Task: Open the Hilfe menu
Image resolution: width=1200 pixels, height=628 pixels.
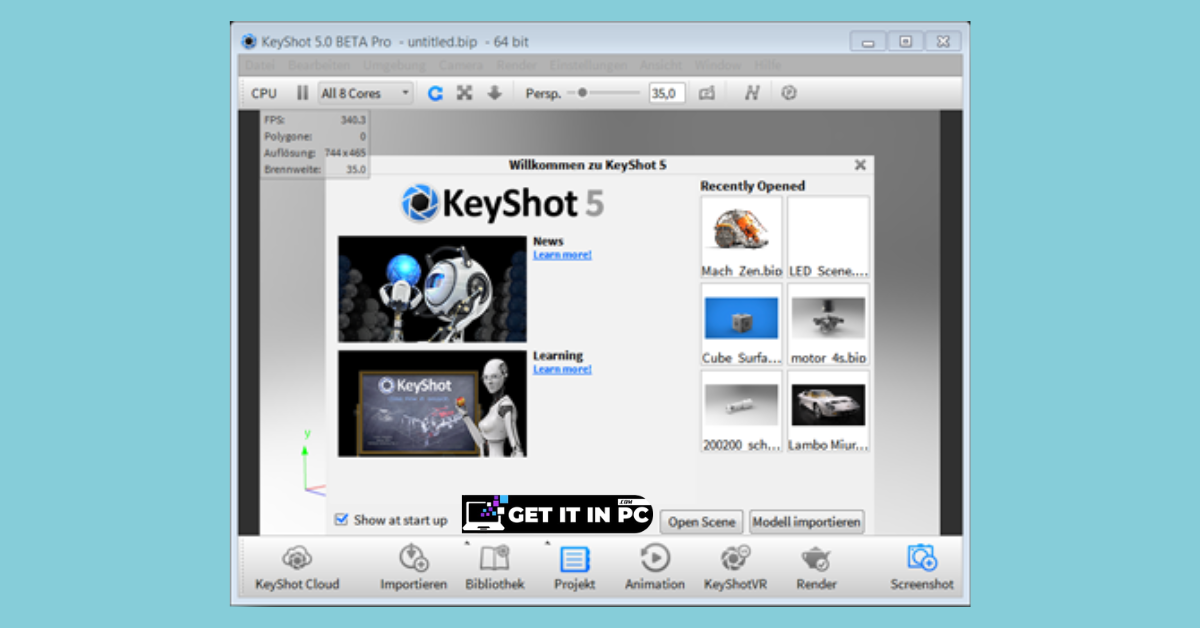Action: tap(767, 65)
